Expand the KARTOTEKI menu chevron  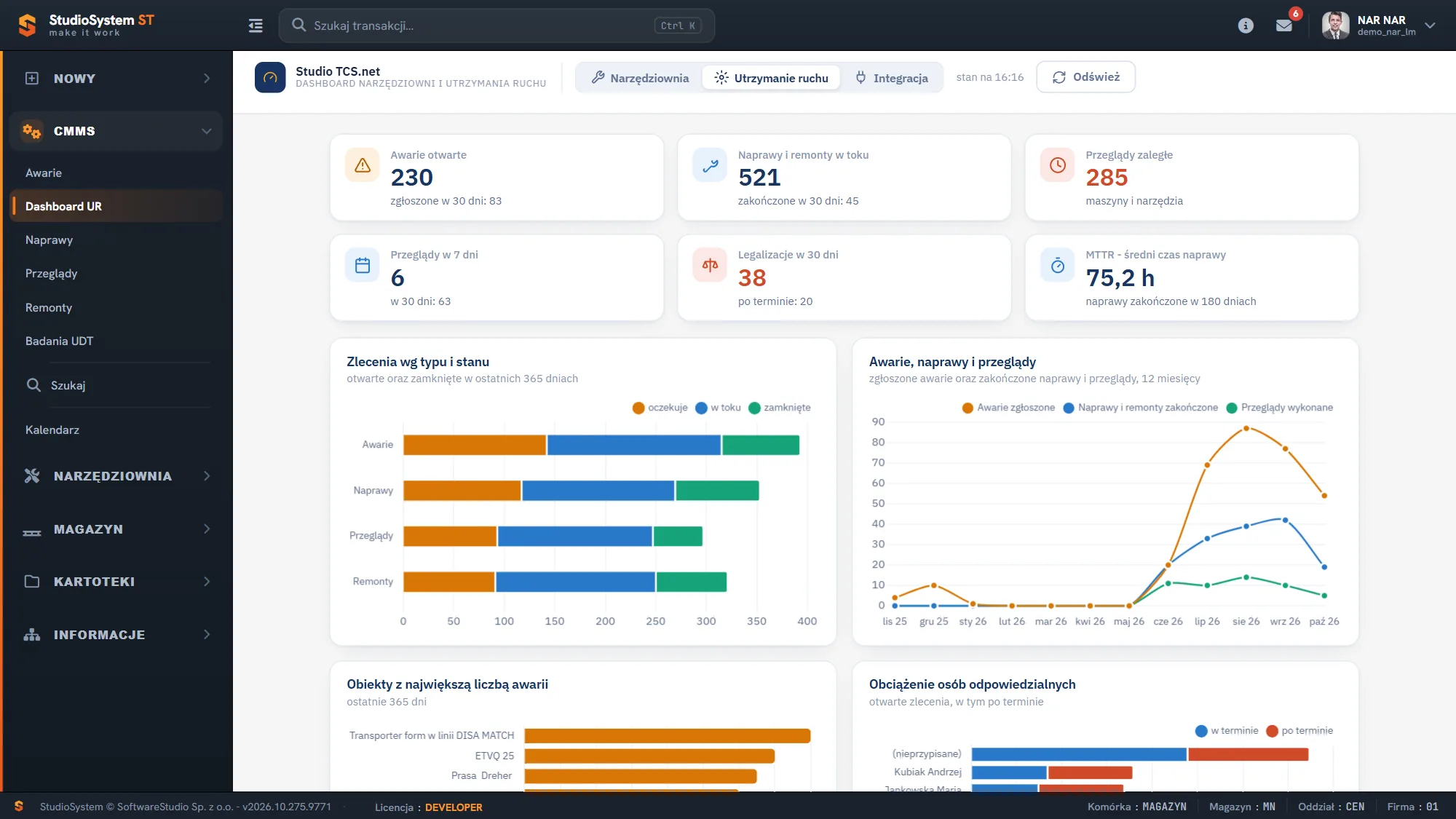pos(207,582)
